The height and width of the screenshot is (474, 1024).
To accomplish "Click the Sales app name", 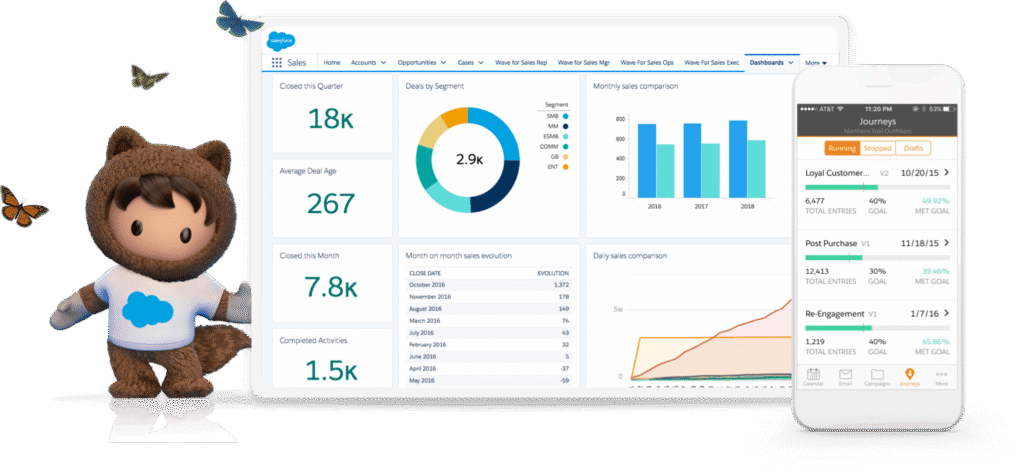I will coord(296,63).
